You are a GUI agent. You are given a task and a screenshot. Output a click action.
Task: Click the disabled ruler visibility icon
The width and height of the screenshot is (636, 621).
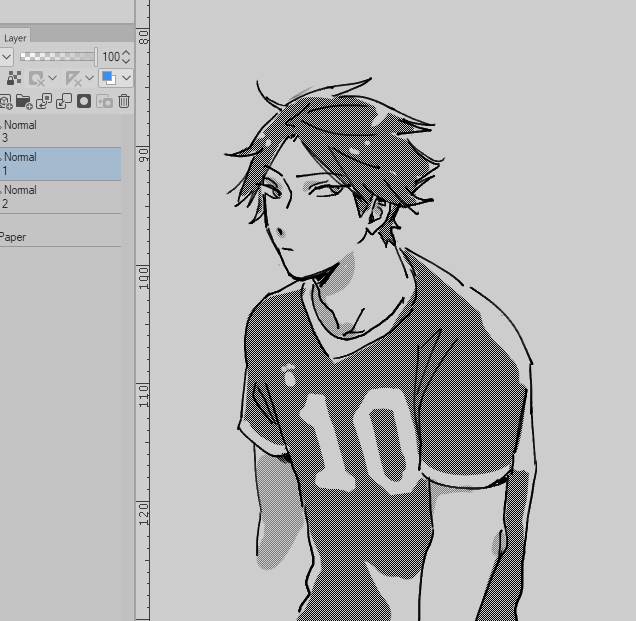73,78
